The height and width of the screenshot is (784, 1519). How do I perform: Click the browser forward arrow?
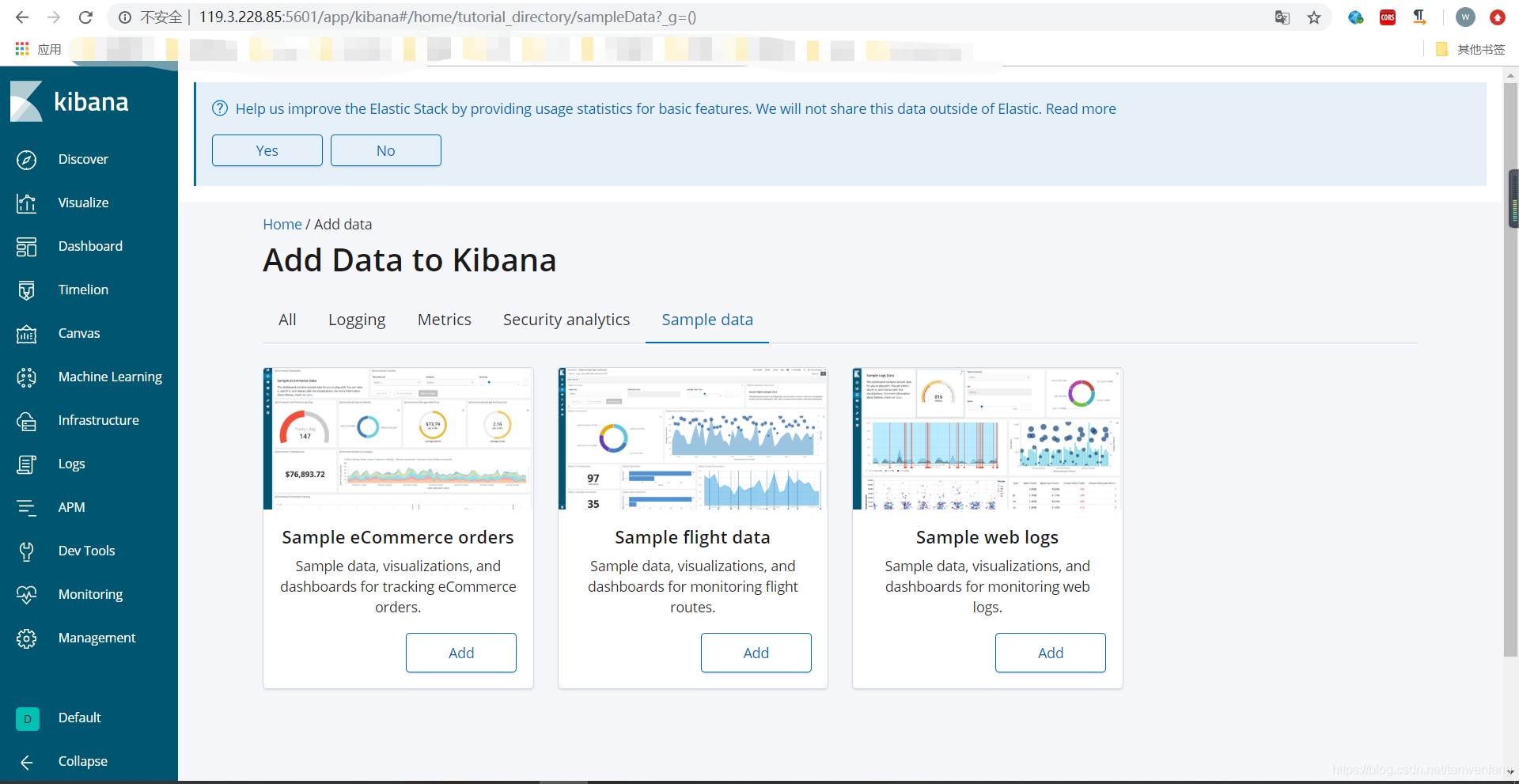(x=54, y=17)
